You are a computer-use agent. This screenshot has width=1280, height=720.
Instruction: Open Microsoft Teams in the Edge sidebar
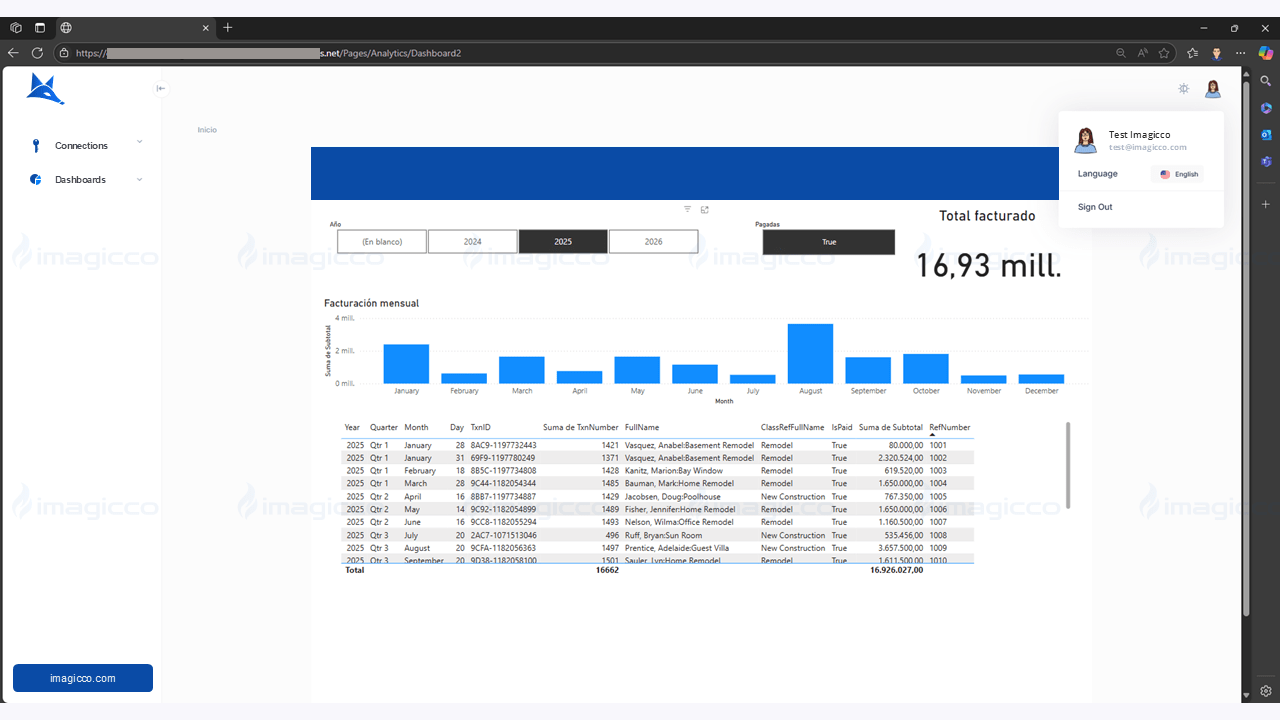point(1266,161)
